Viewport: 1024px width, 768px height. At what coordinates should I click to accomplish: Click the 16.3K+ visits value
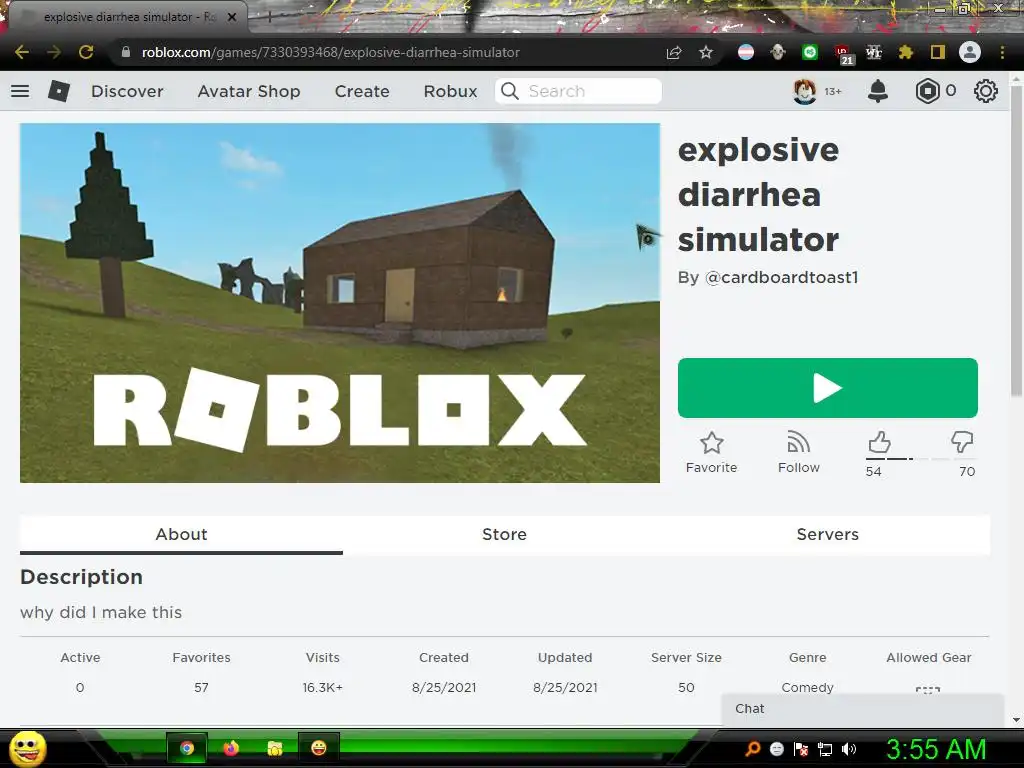coord(323,687)
